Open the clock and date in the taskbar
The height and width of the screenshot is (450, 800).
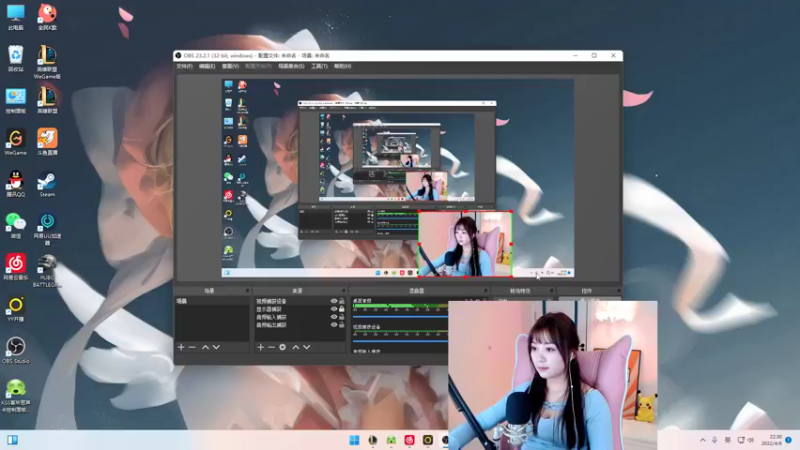click(x=771, y=440)
